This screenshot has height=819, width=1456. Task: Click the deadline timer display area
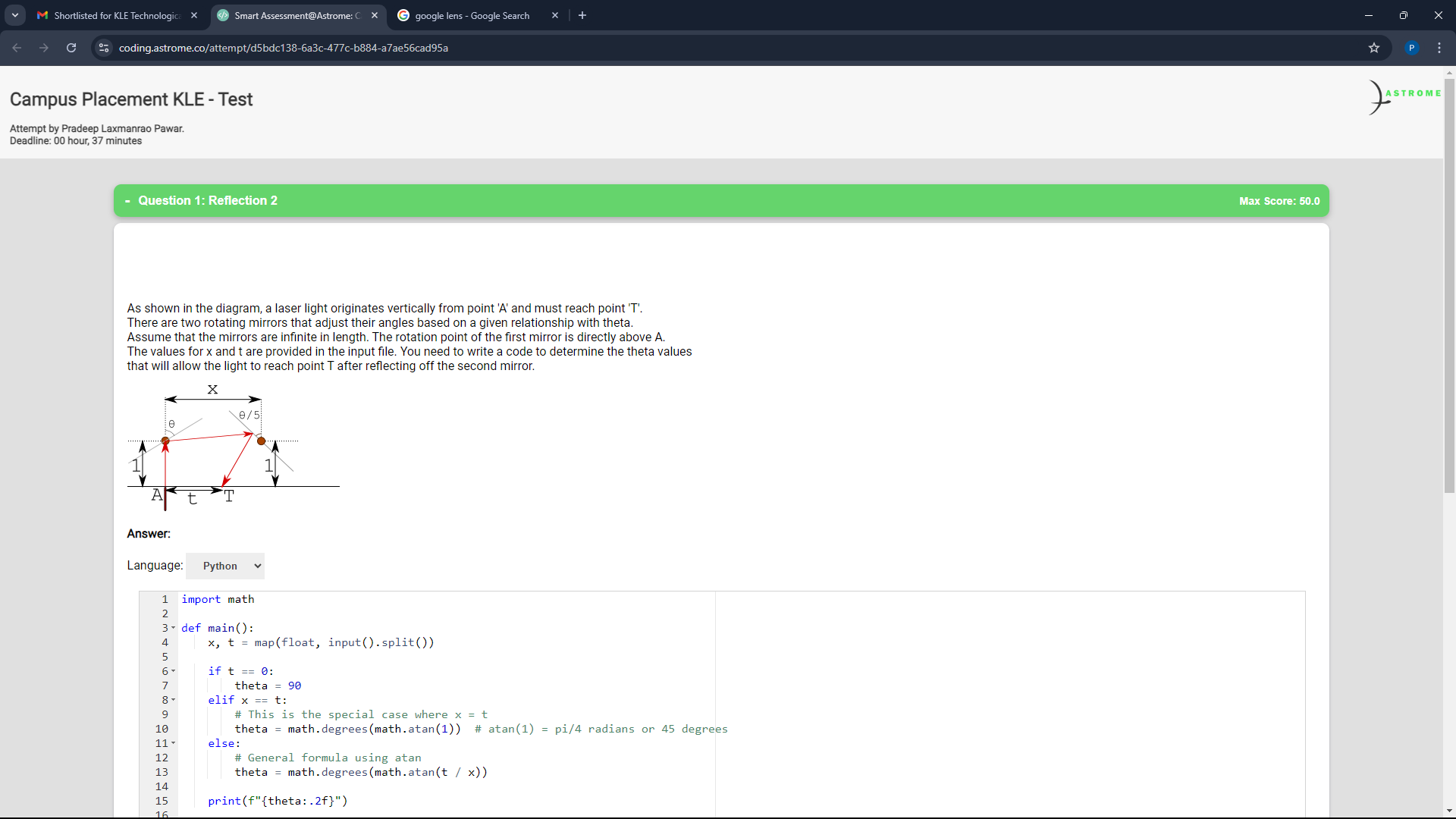click(75, 140)
